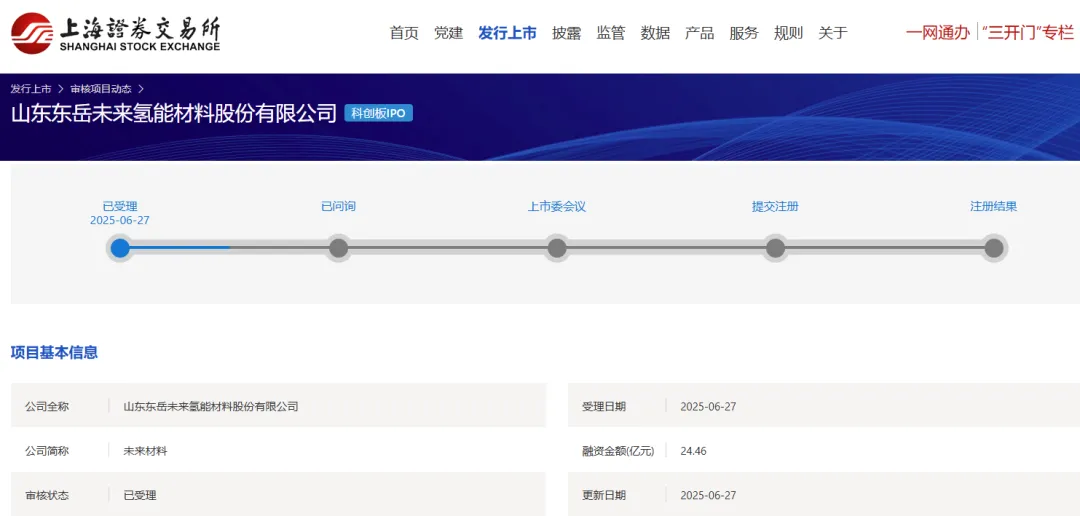The image size is (1080, 516).
Task: Click the 上市委会议 timeline marker dot
Action: point(557,248)
